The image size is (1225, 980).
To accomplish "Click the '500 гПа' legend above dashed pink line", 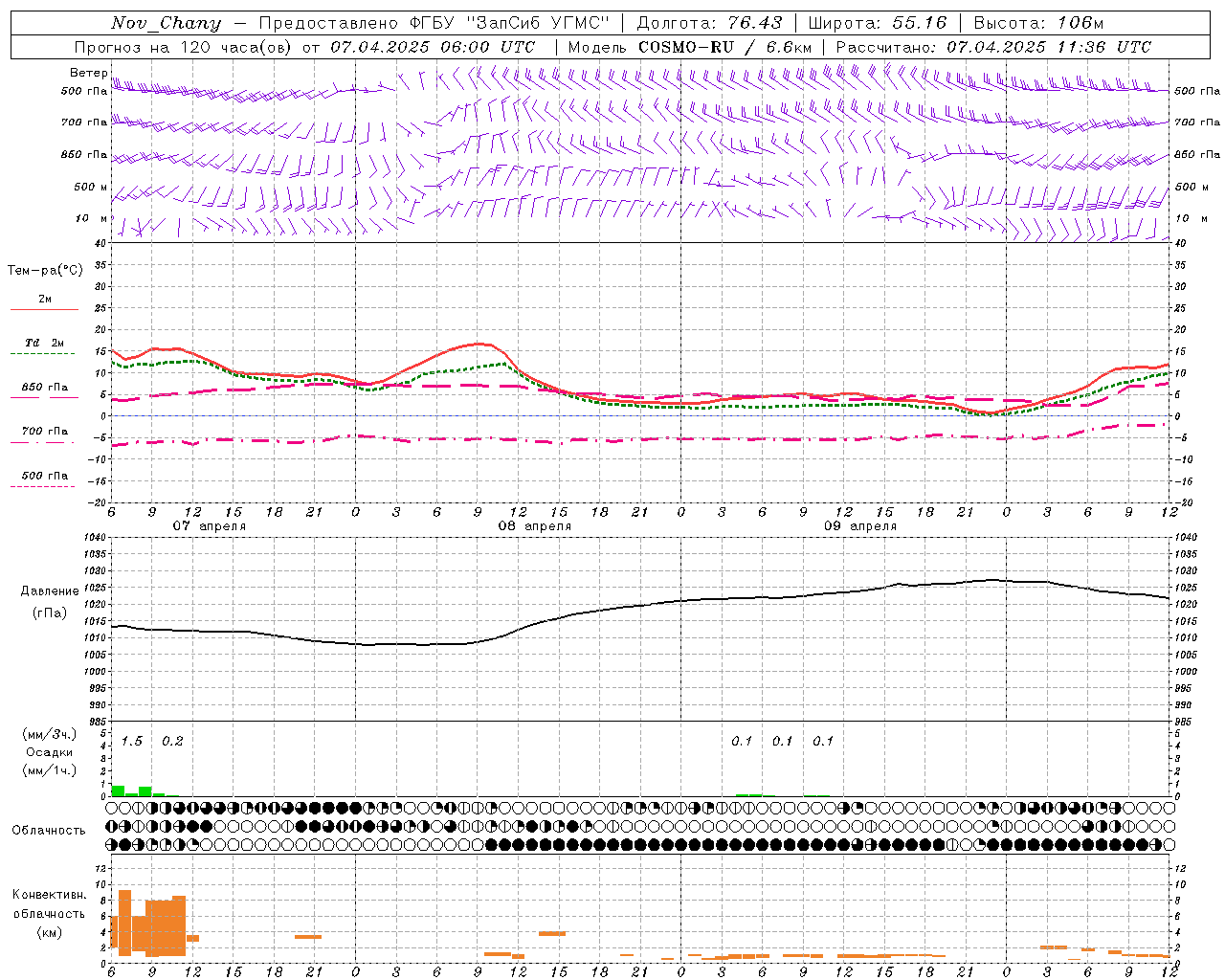I will (x=44, y=475).
